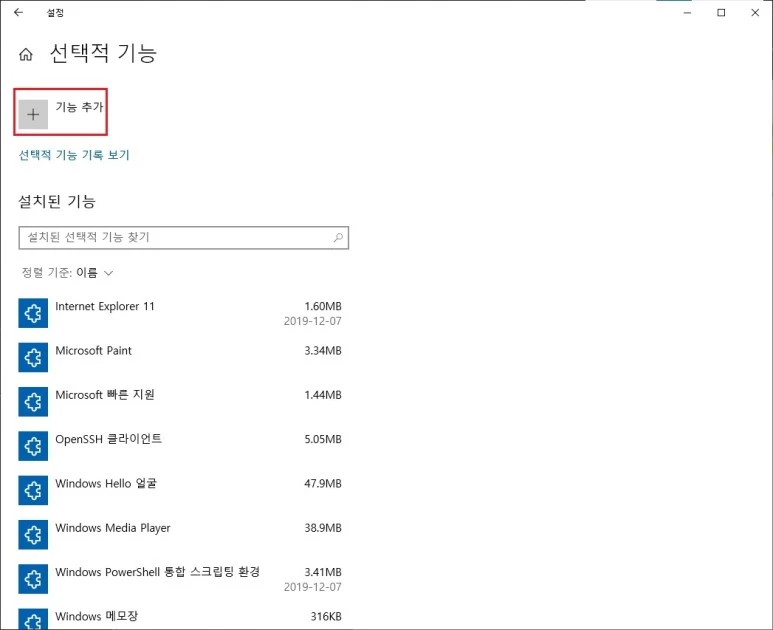Open Settings home via house icon
This screenshot has height=630, width=773.
(x=26, y=54)
